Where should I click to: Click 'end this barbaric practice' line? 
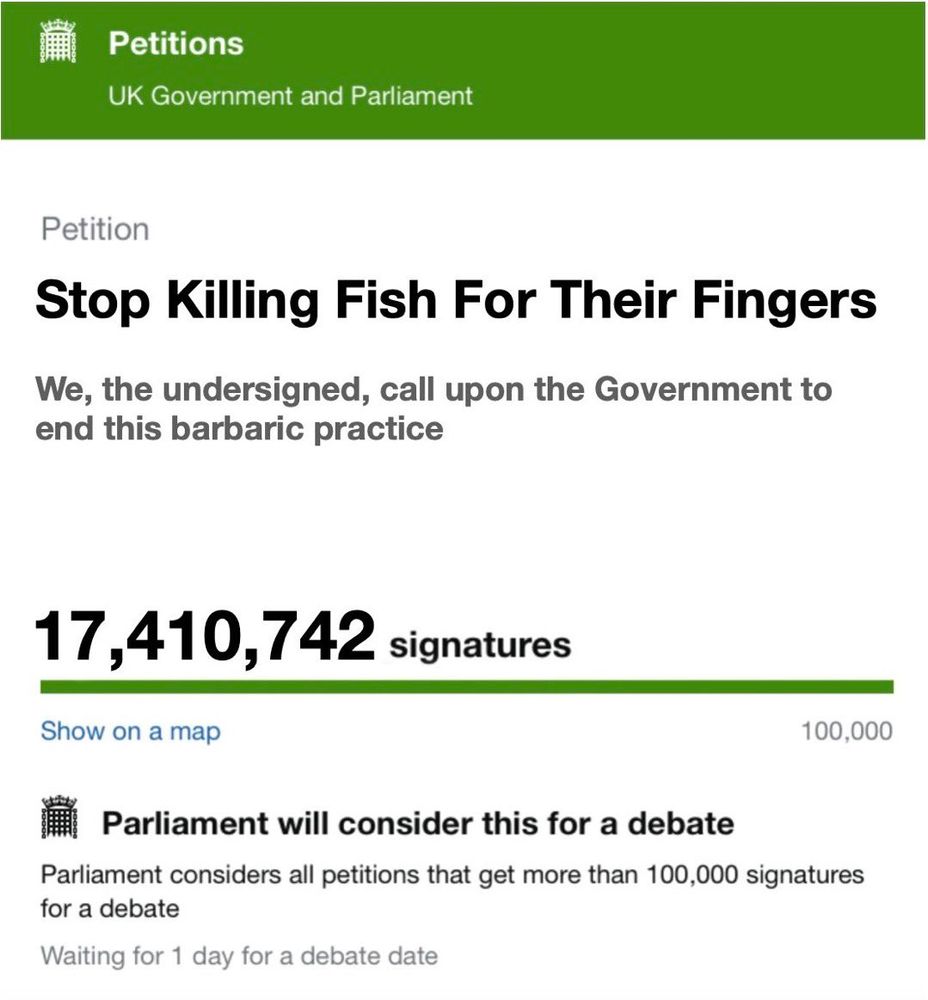[239, 428]
